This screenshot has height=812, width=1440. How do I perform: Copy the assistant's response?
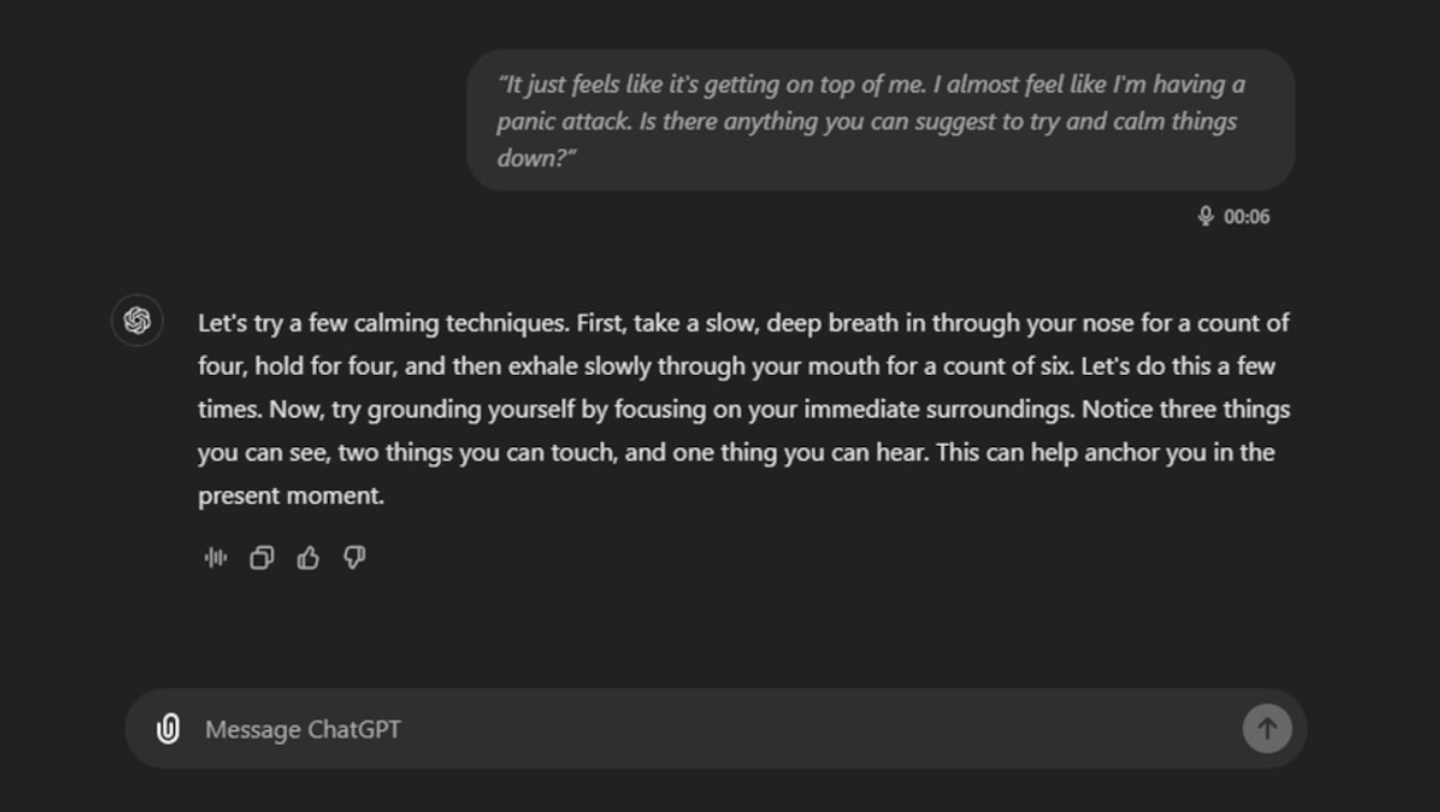point(261,558)
